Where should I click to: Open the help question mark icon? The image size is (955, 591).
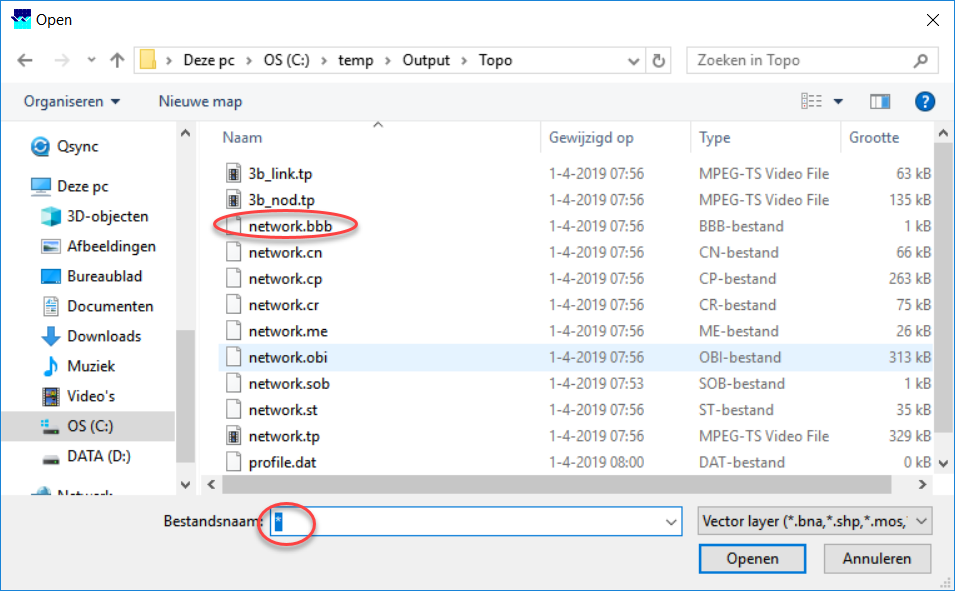[x=925, y=101]
